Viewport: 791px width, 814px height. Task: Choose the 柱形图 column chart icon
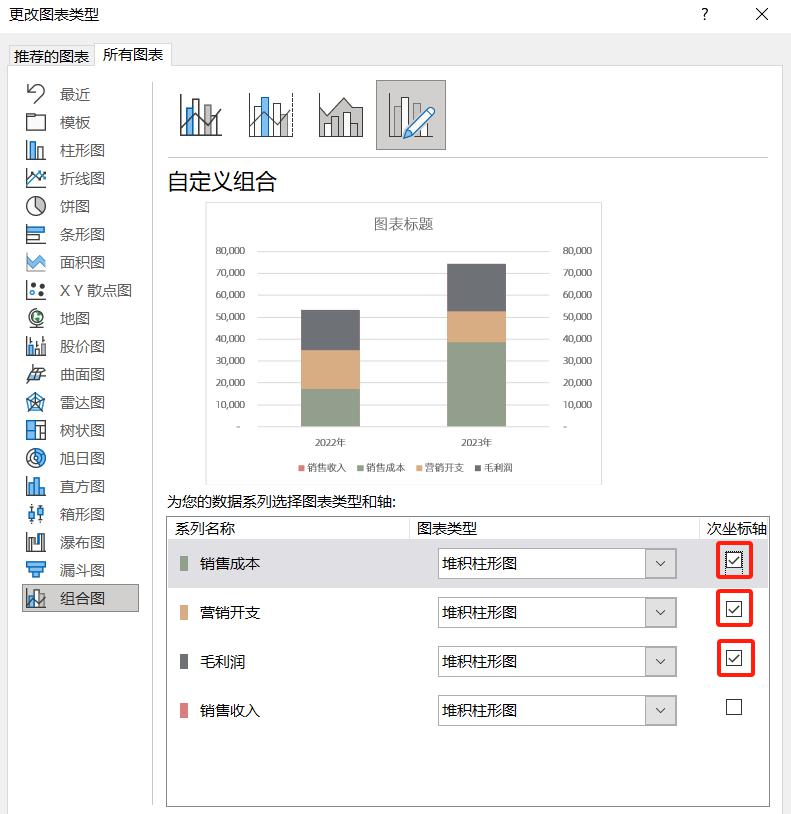coord(36,150)
